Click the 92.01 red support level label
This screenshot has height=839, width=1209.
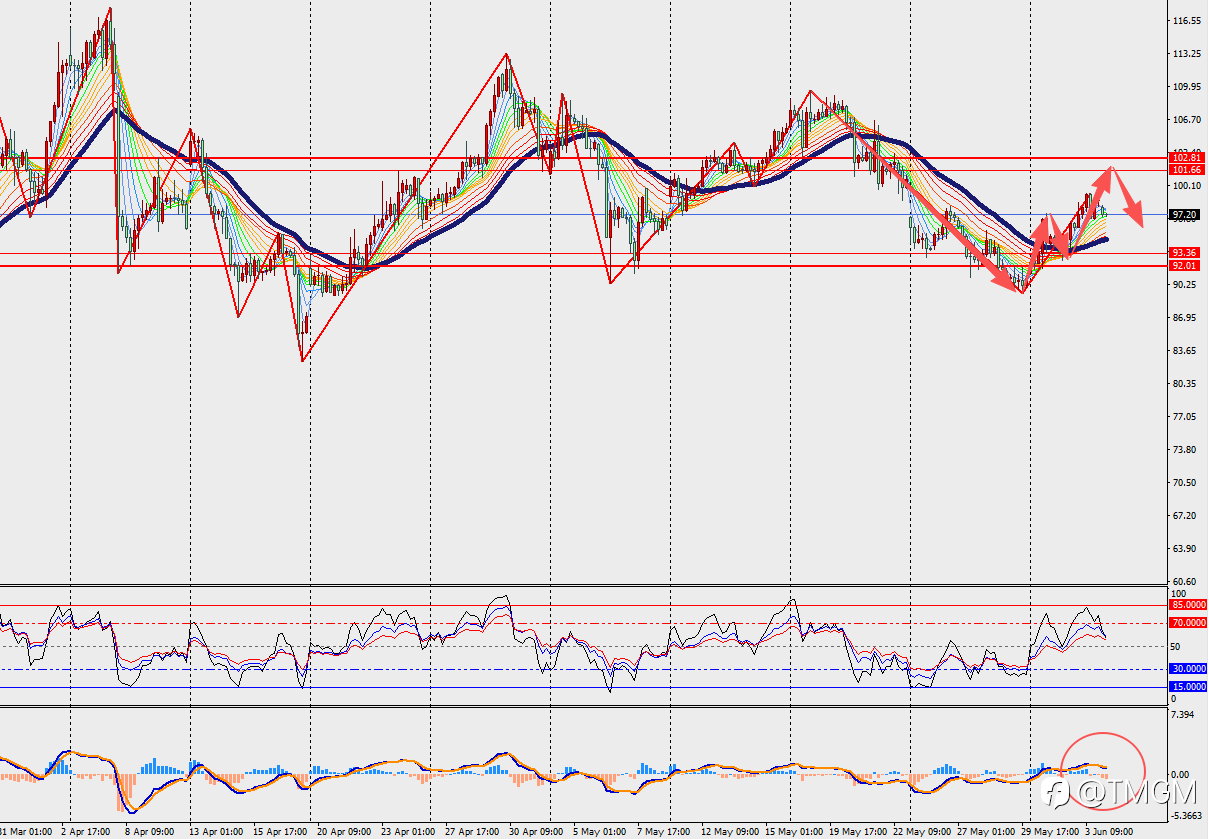(1186, 266)
